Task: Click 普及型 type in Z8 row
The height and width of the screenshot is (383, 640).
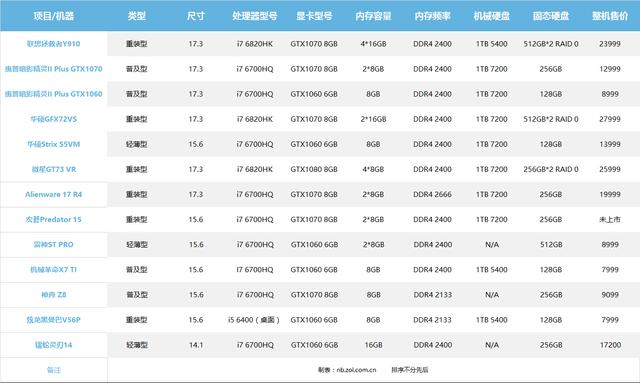Action: 136,295
